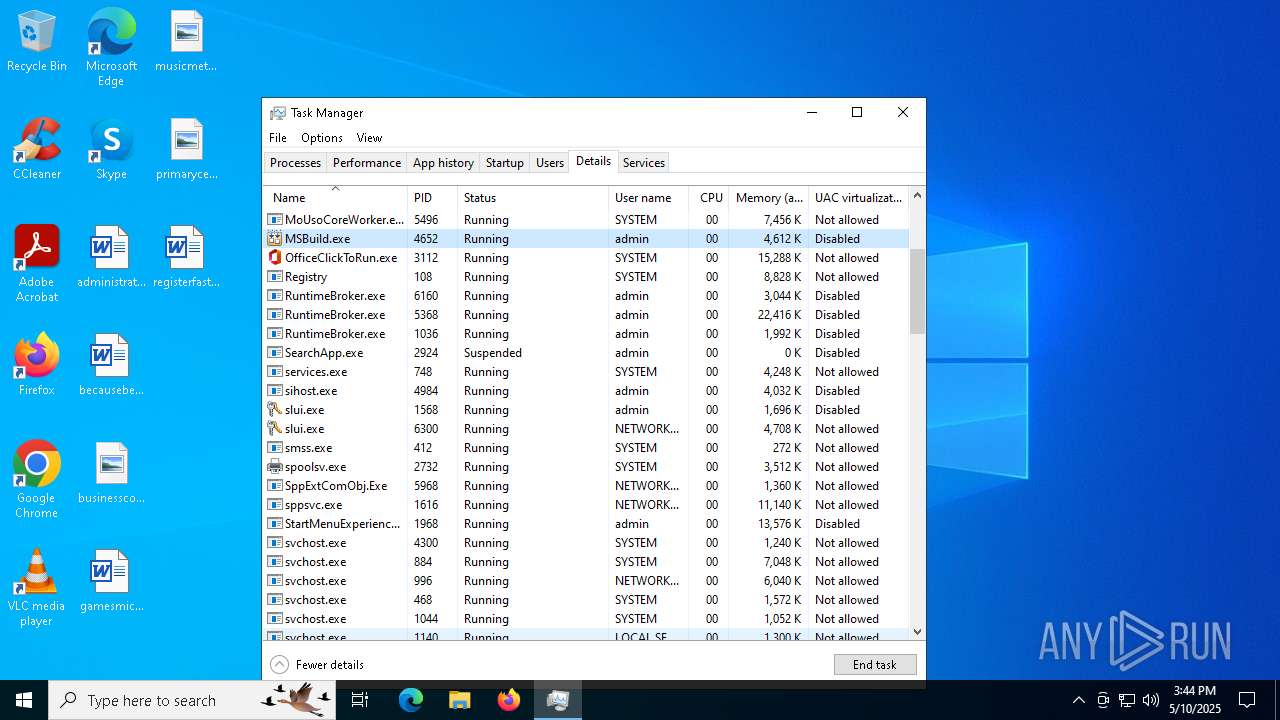Switch to the Services tab
Viewport: 1280px width, 720px height.
click(x=643, y=163)
